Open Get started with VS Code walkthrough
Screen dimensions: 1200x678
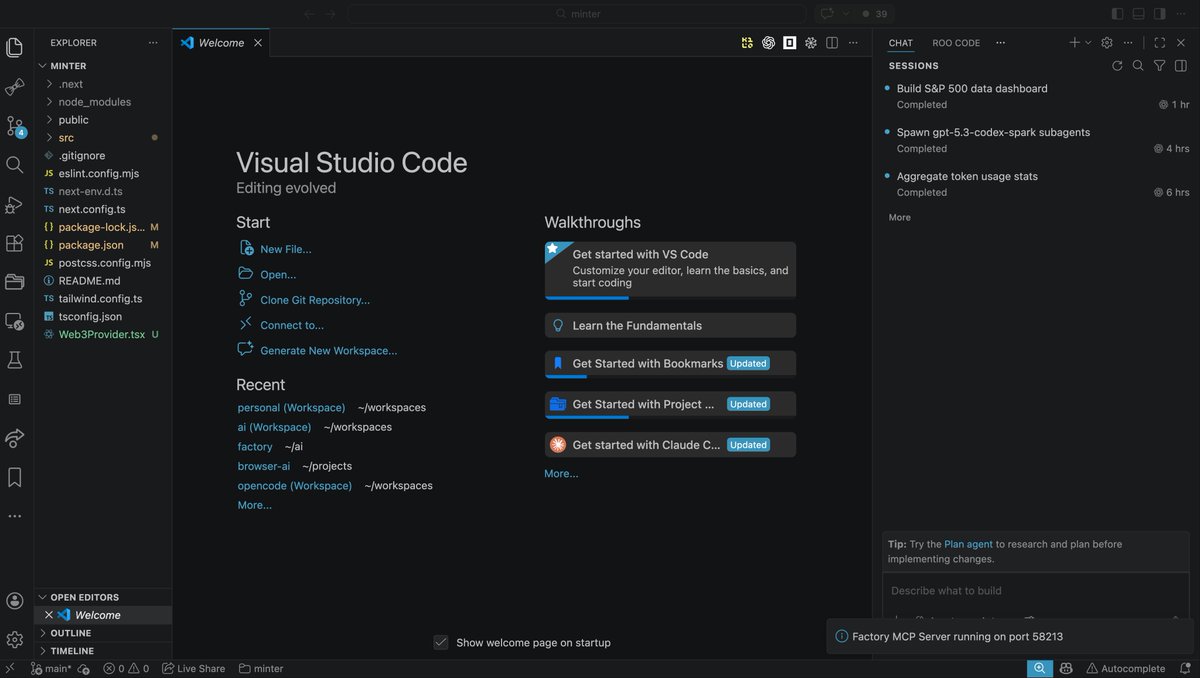(670, 270)
